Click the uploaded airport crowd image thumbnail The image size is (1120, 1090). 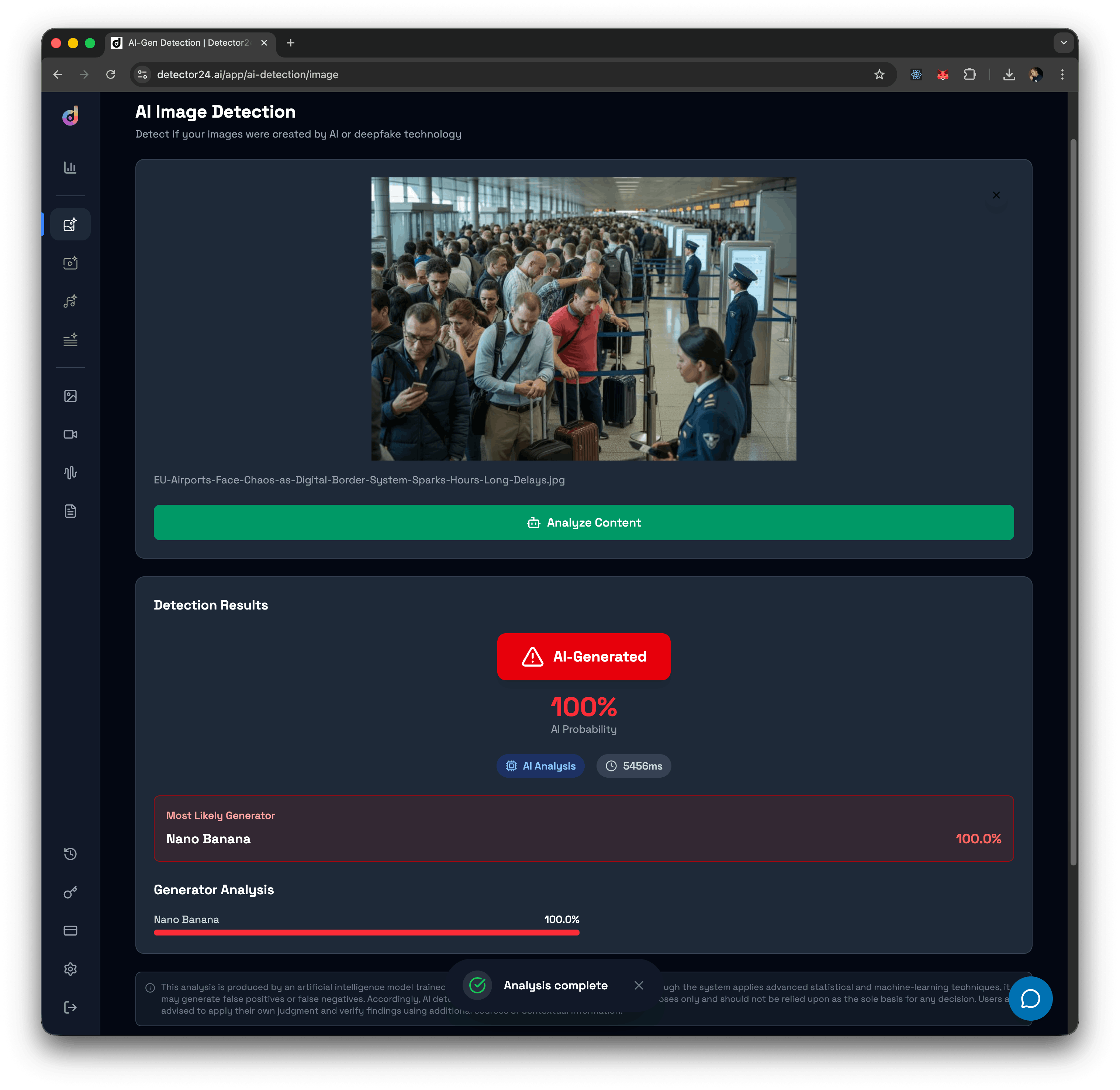584,319
